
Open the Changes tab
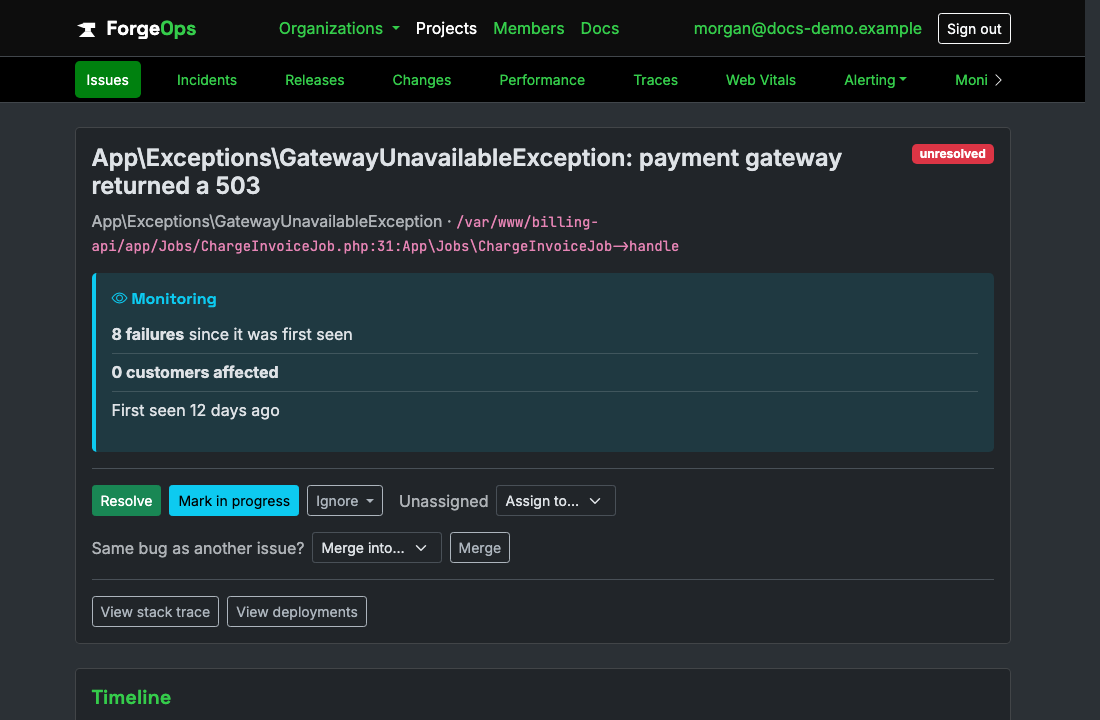[422, 80]
